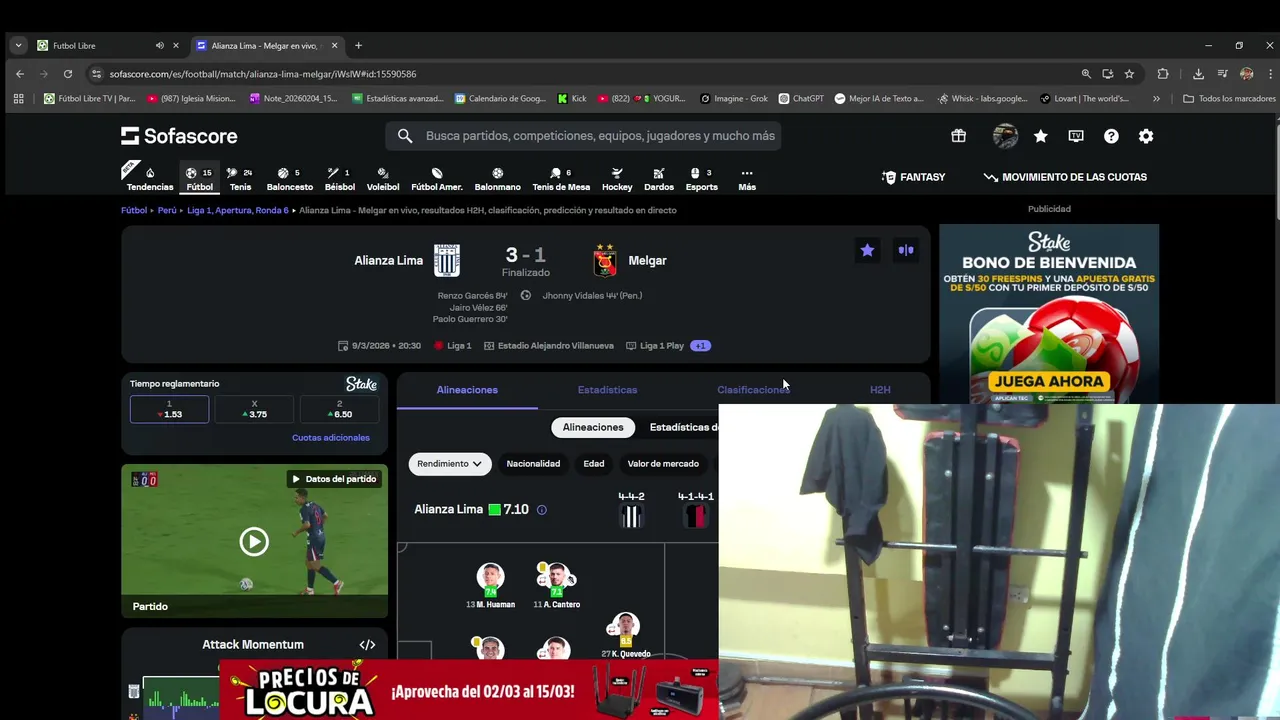Click the JUEGA AHORA ad button

tap(1048, 381)
